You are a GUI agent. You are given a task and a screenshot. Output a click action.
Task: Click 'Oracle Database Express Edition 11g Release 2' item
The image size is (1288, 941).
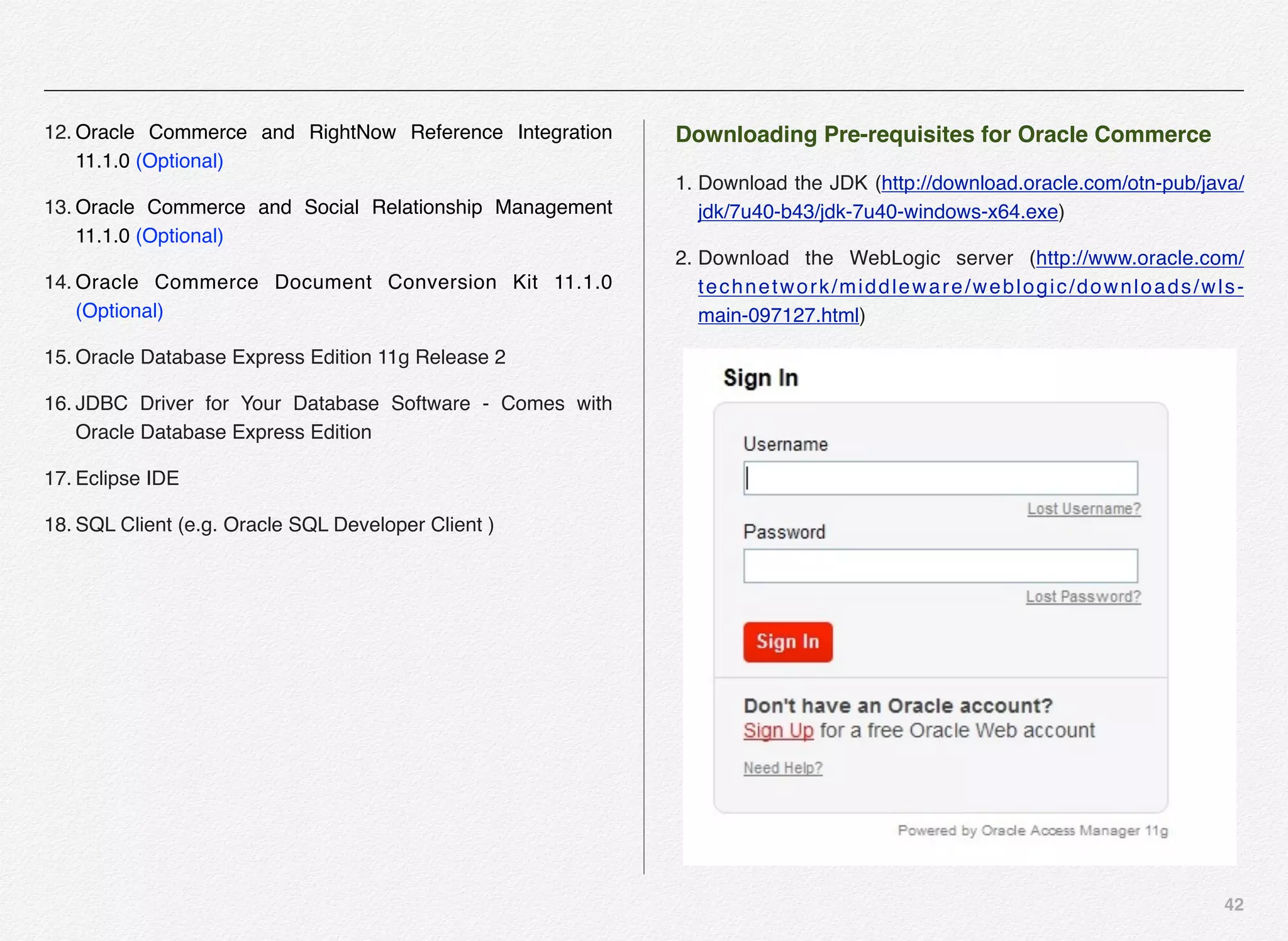pos(291,357)
